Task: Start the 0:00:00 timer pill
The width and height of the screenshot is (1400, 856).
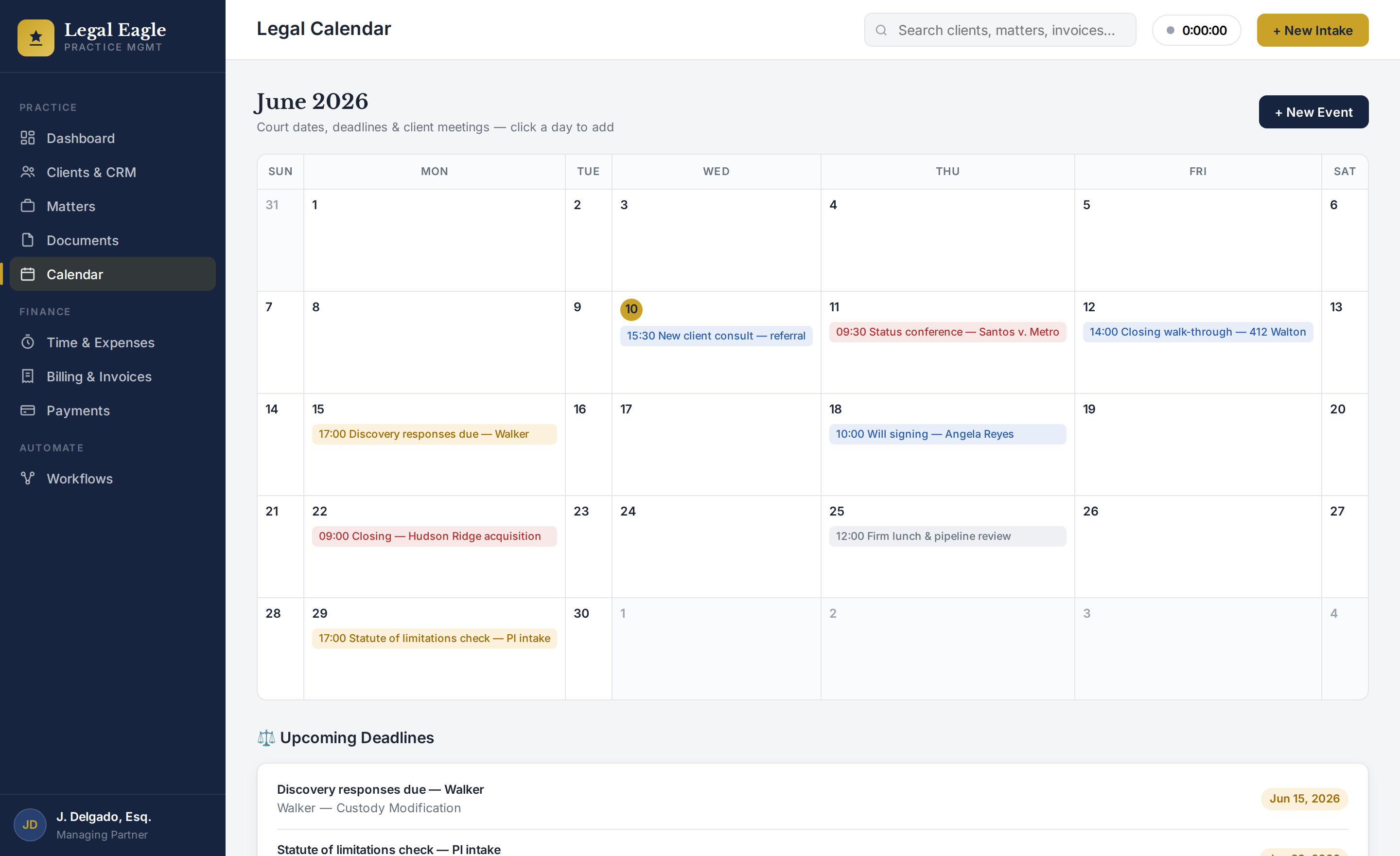Action: [x=1197, y=30]
